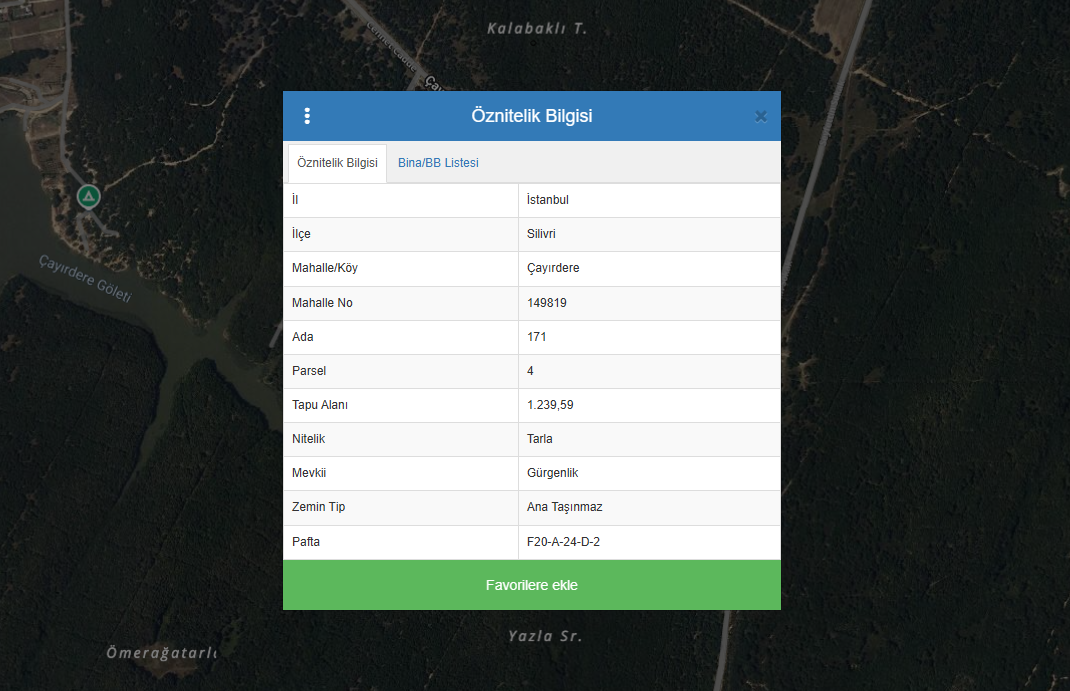The width and height of the screenshot is (1070, 691).
Task: Open the three-dot options menu
Action: tap(307, 116)
